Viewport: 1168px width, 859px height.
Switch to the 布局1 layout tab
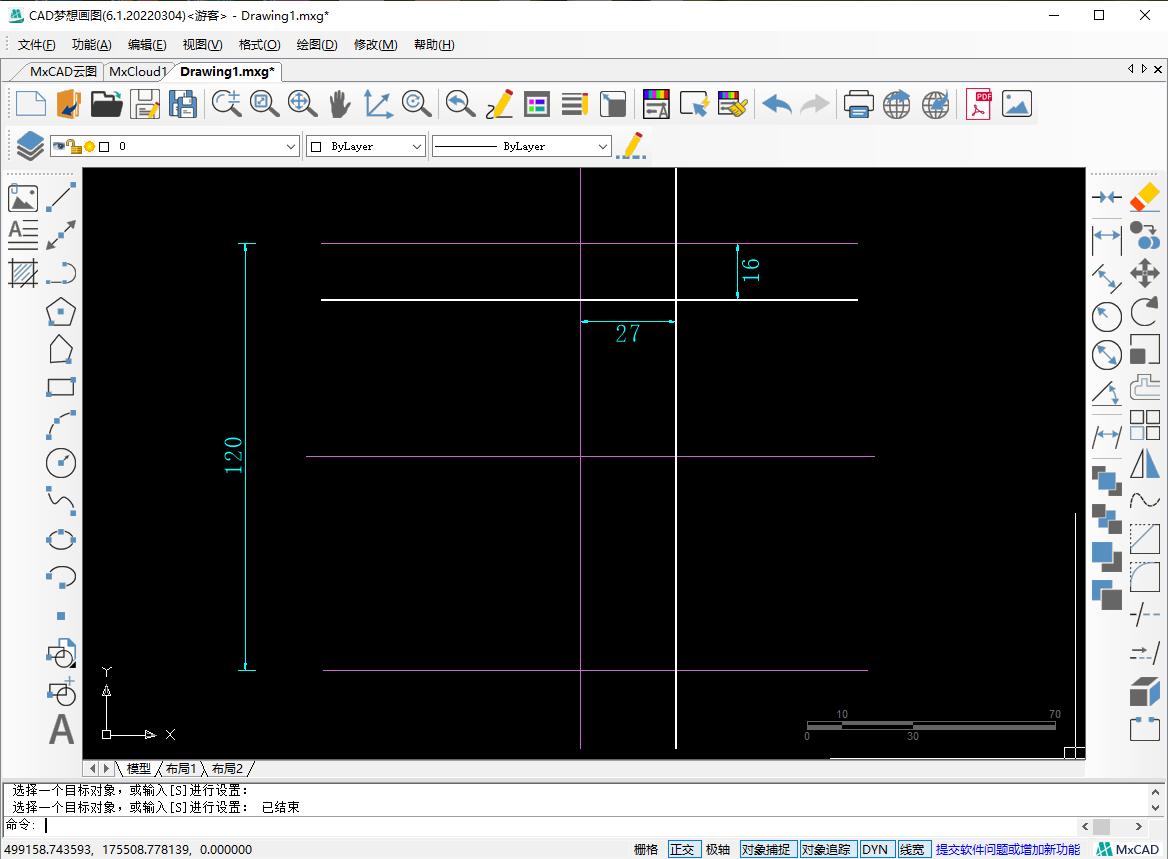tap(181, 768)
